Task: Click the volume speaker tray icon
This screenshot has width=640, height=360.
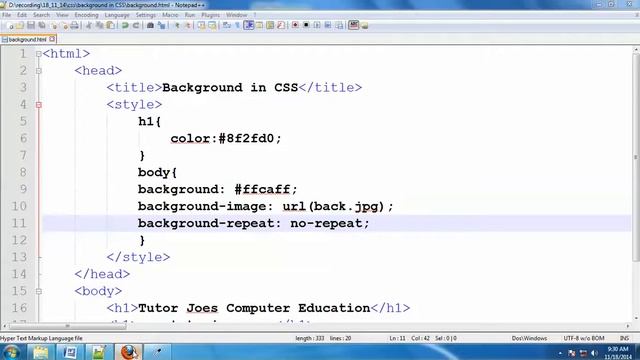Action: [x=594, y=353]
